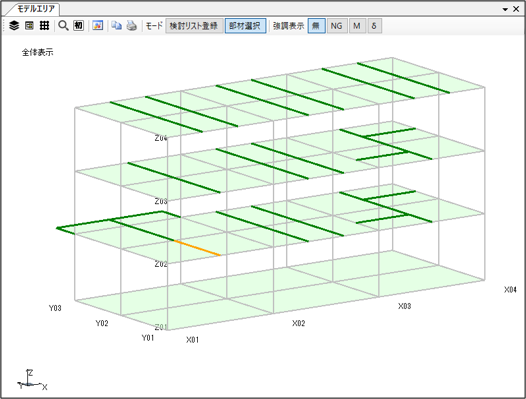Click the Z04 level label
This screenshot has width=526, height=399.
point(161,138)
